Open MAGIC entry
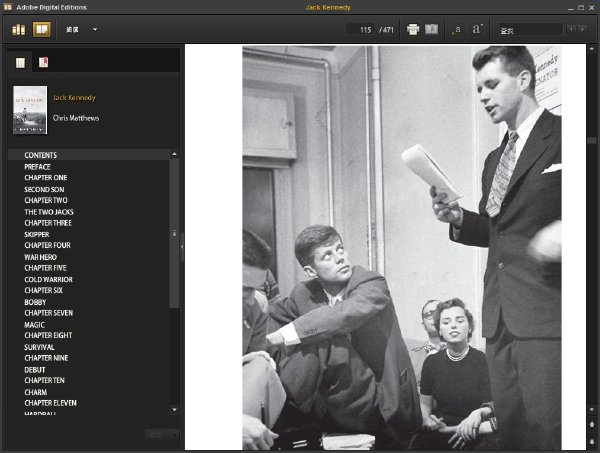 tap(34, 325)
